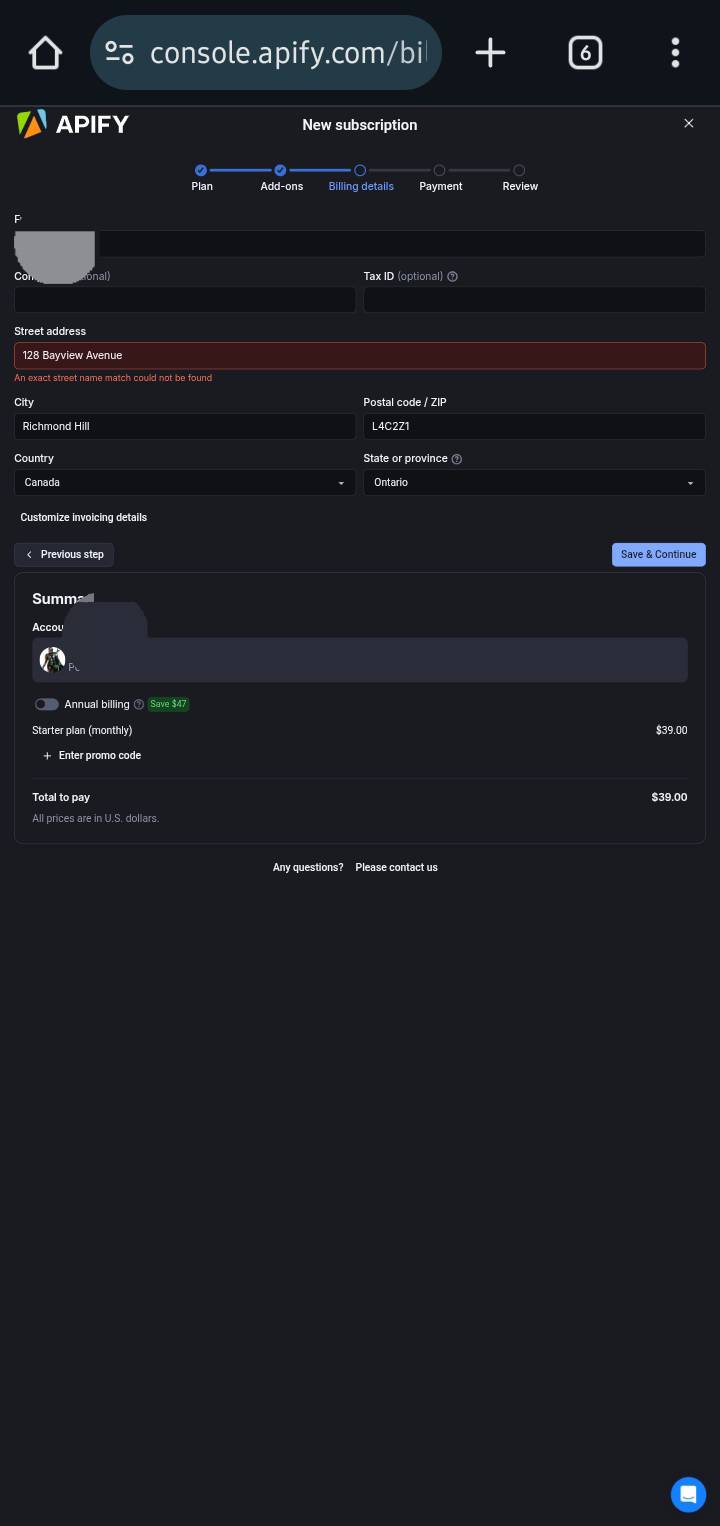The image size is (720, 1526).
Task: Tap the browser home icon
Action: click(45, 52)
